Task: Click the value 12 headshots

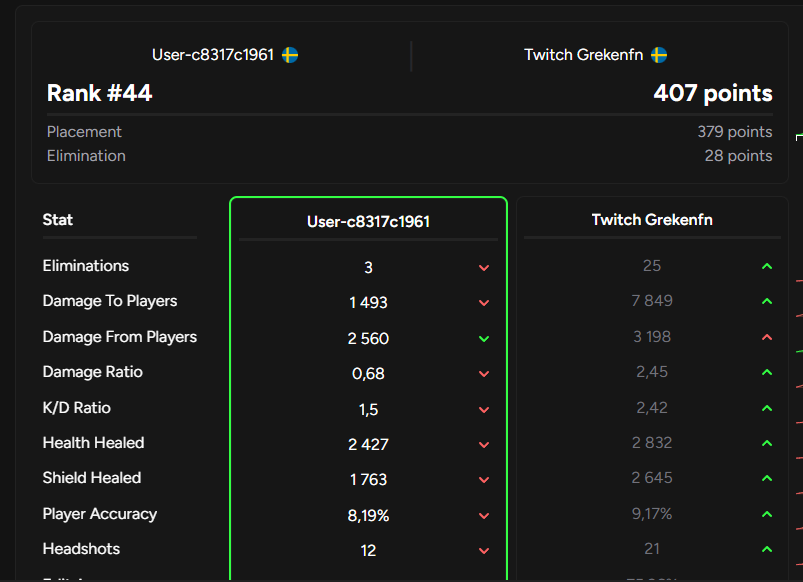Action: [368, 551]
